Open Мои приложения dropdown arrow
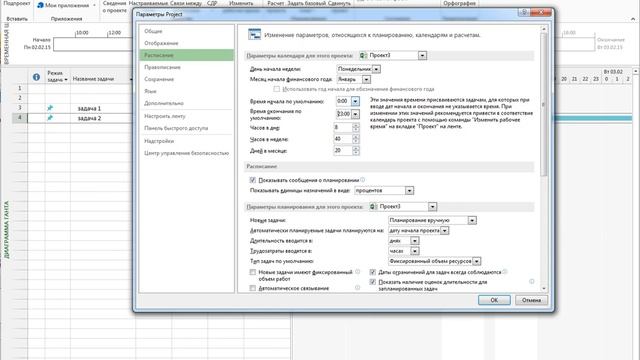640x360 pixels. (94, 5)
